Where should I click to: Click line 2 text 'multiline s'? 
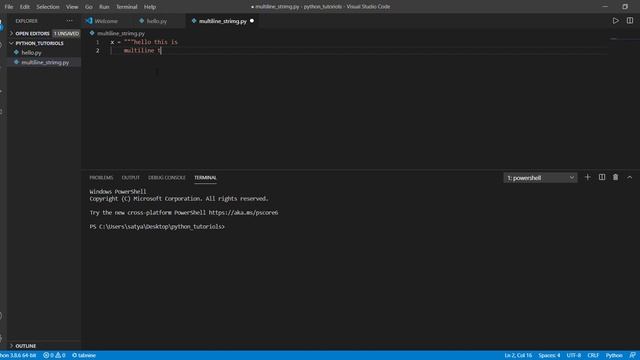point(142,51)
